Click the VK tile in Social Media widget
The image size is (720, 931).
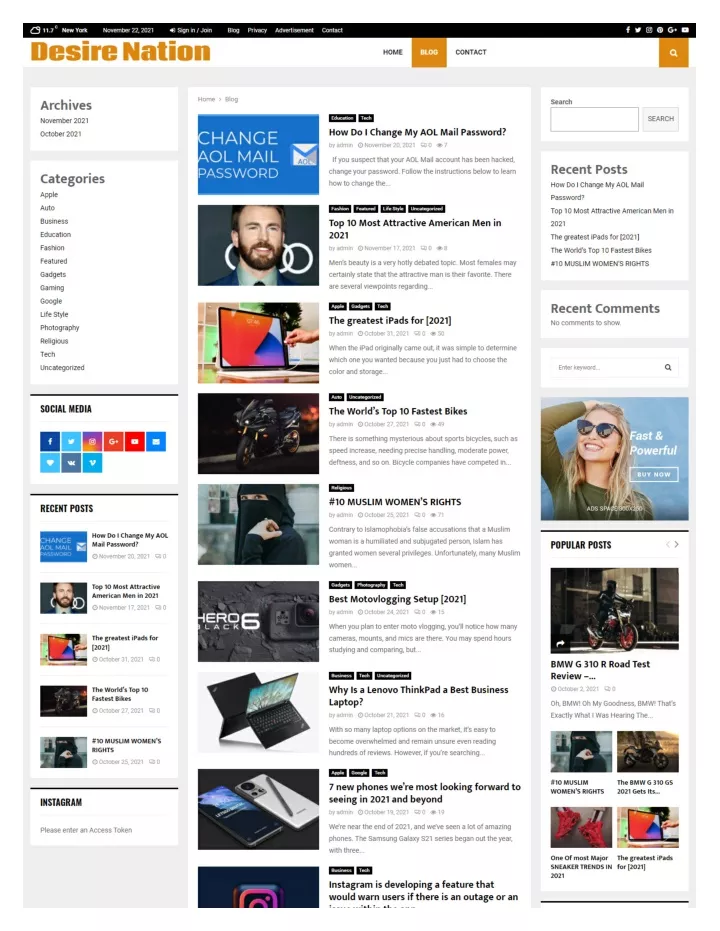[x=71, y=463]
